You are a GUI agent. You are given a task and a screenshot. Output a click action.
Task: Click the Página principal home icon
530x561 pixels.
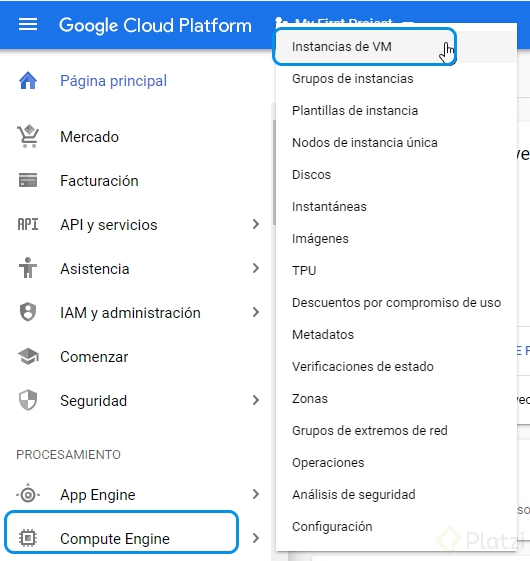(x=28, y=81)
